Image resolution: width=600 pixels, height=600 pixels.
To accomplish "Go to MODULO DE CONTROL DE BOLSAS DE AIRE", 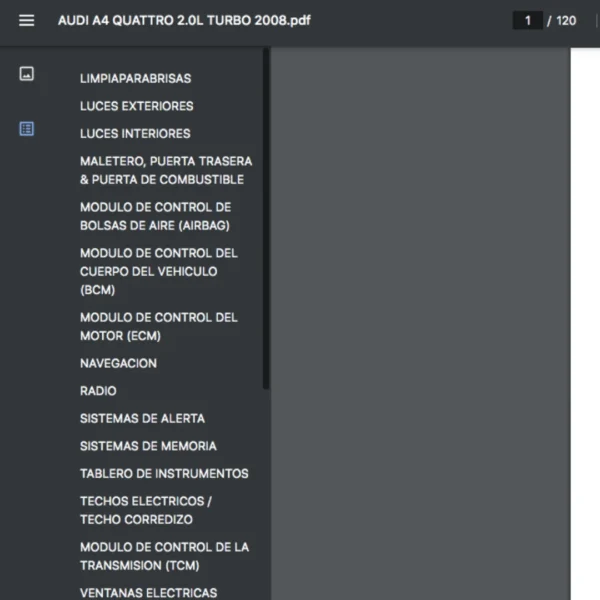I will coord(155,216).
